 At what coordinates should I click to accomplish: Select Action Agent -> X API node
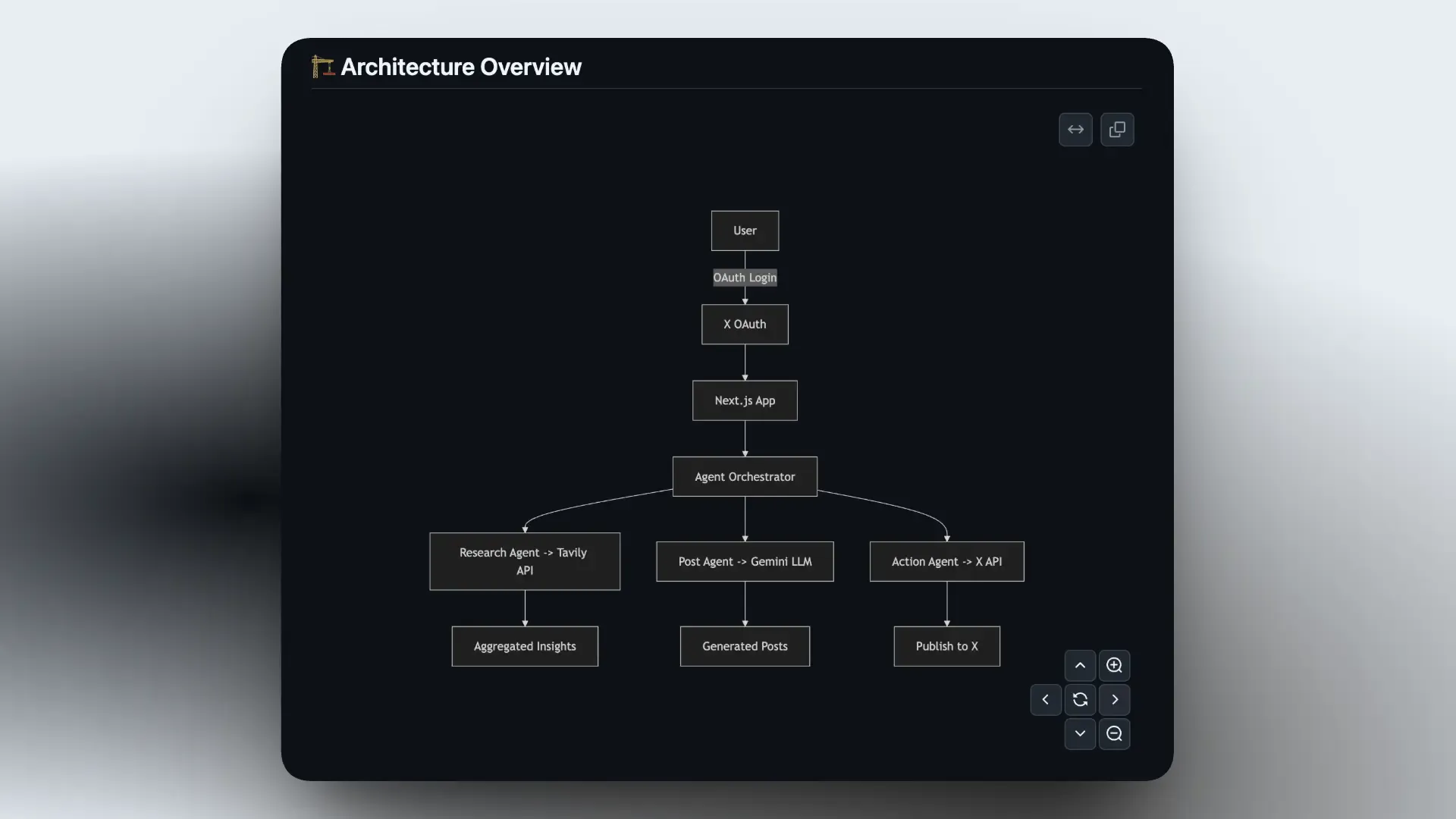[x=946, y=562]
